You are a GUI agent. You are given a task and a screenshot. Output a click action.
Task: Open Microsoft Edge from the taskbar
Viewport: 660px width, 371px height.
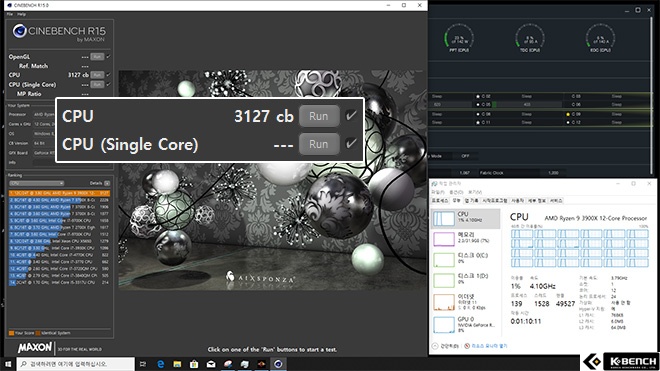click(160, 364)
